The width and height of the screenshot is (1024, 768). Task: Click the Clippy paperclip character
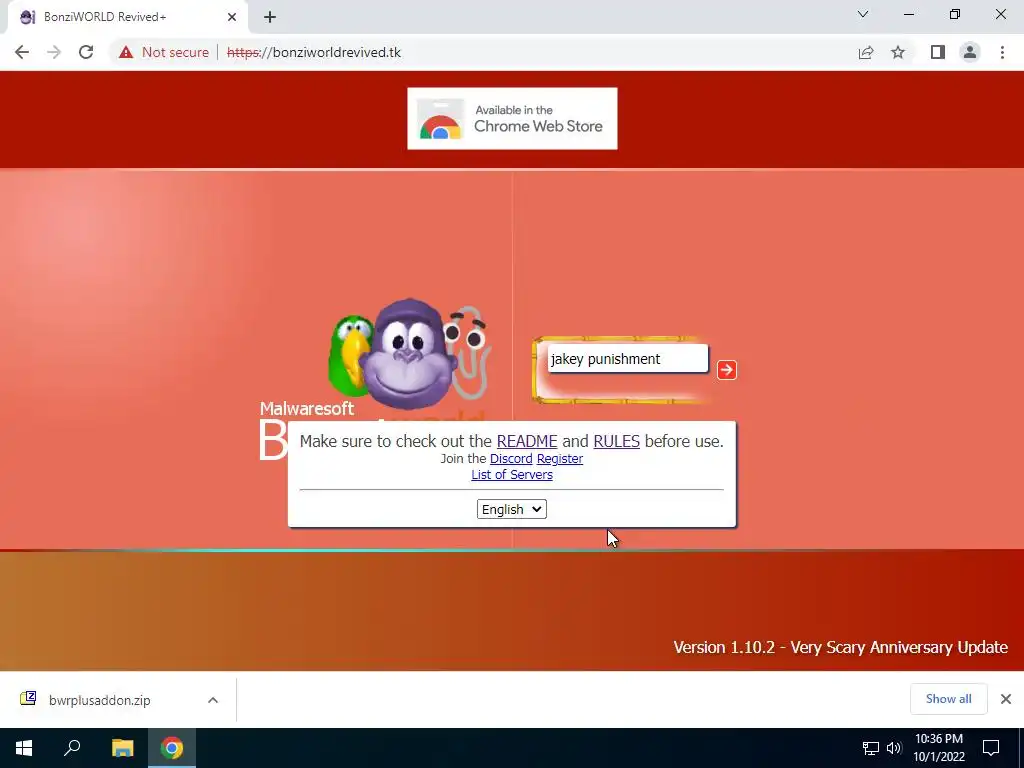pos(468,351)
